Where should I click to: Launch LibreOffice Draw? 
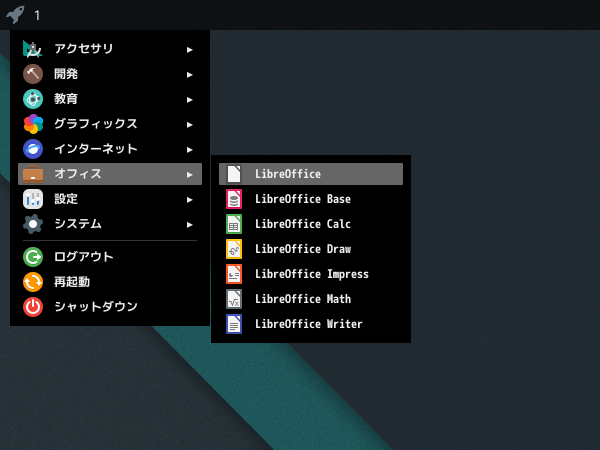pos(311,249)
